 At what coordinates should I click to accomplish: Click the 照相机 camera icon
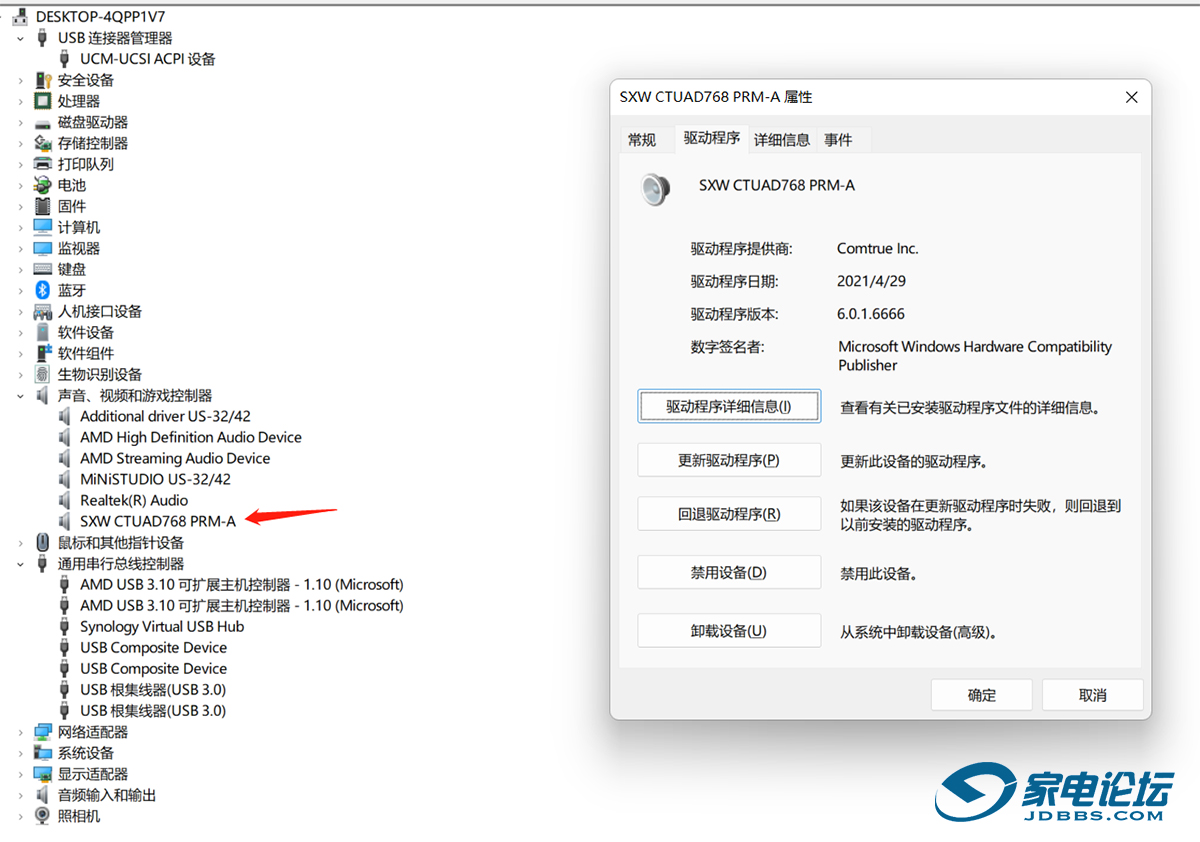[x=42, y=816]
